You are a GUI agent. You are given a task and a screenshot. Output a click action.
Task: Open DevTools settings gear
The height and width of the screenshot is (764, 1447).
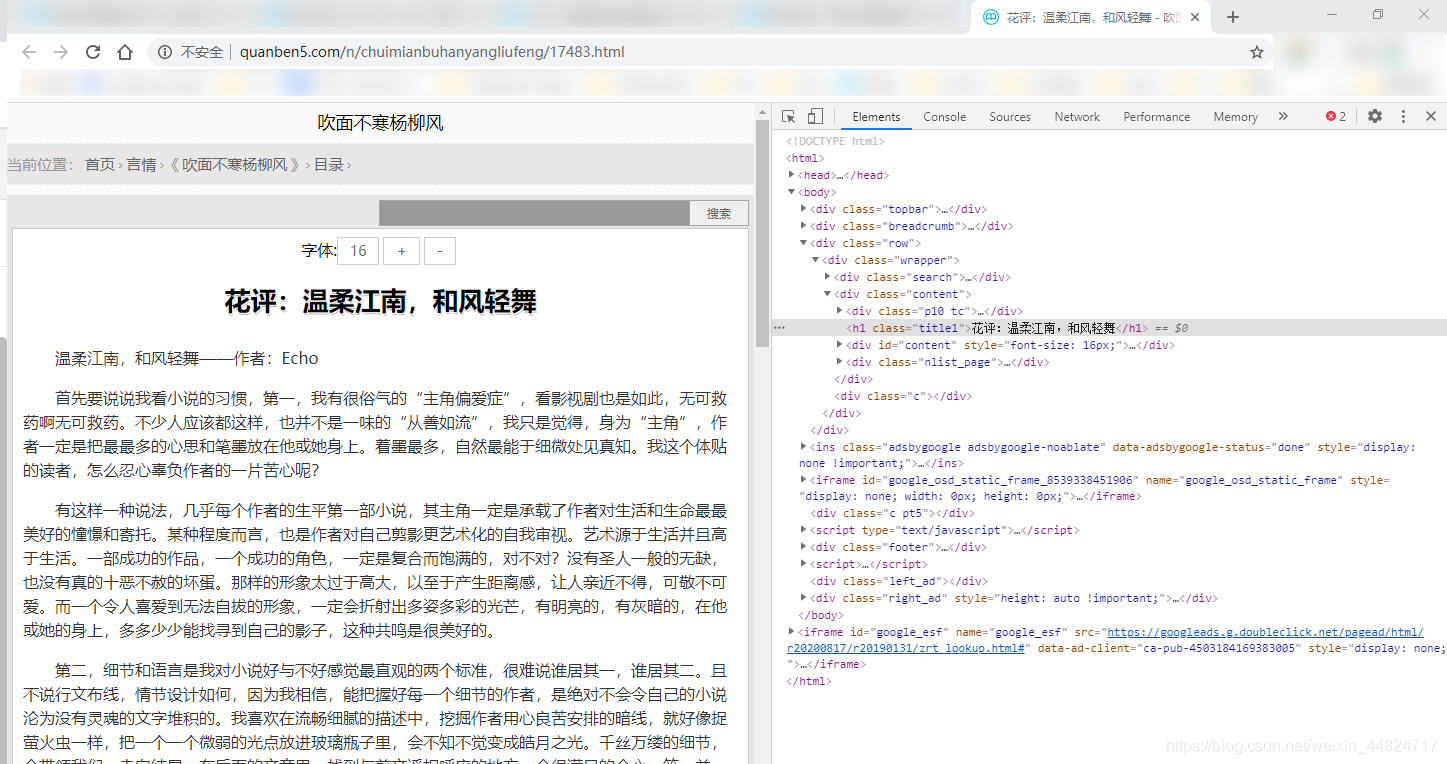click(x=1375, y=116)
